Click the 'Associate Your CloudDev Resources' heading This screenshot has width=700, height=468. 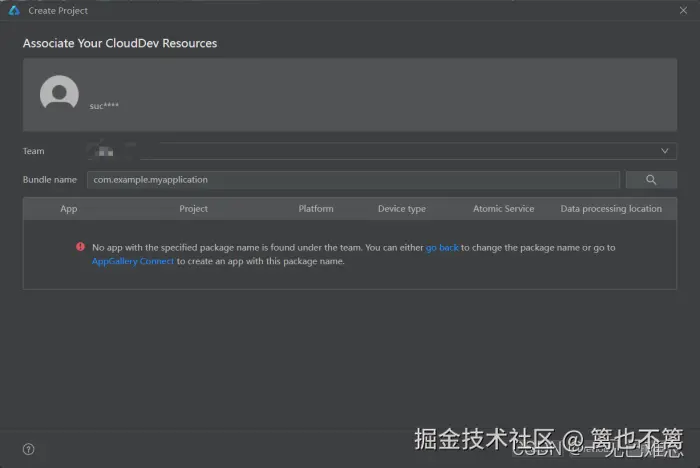tap(120, 43)
